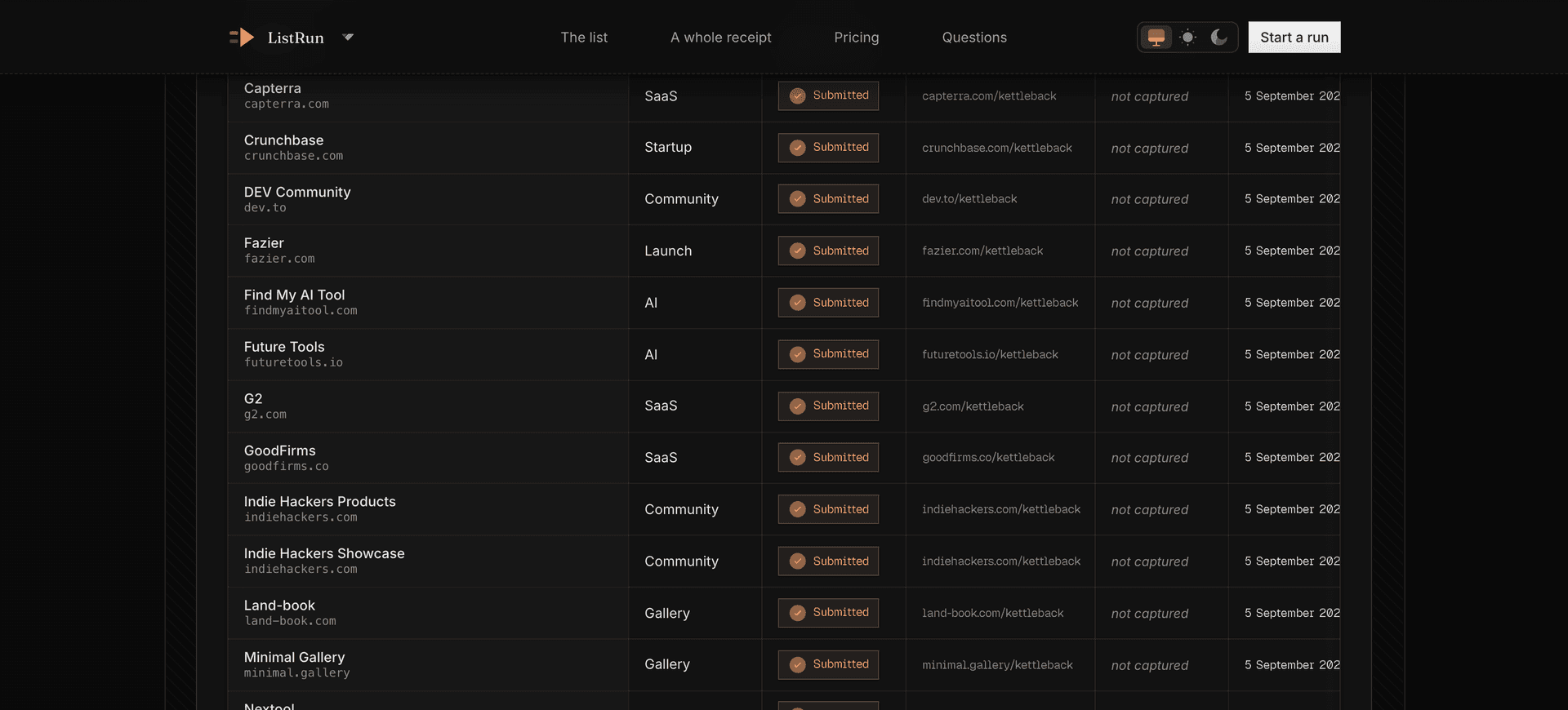Click the crunchbase.com domain text
The height and width of the screenshot is (710, 1568).
(293, 156)
